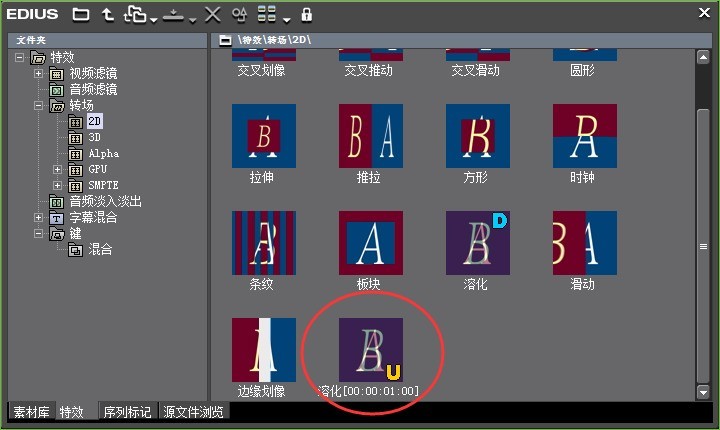Click the hide folder view icon
720x430 pixels.
[x=81, y=14]
